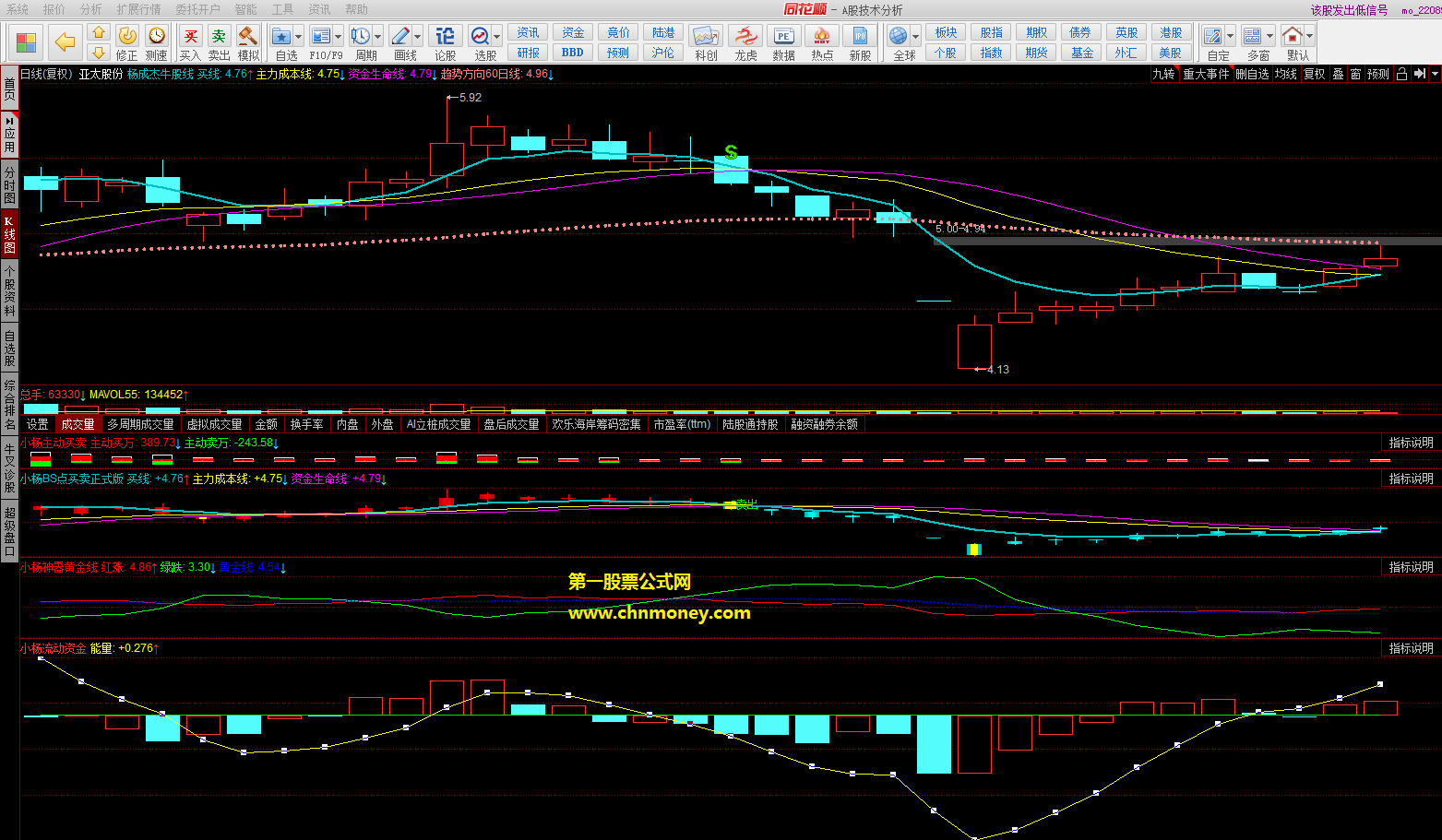The image size is (1442, 840).
Task: Expand the dropdown arrow next to 选股
Action: 497,37
